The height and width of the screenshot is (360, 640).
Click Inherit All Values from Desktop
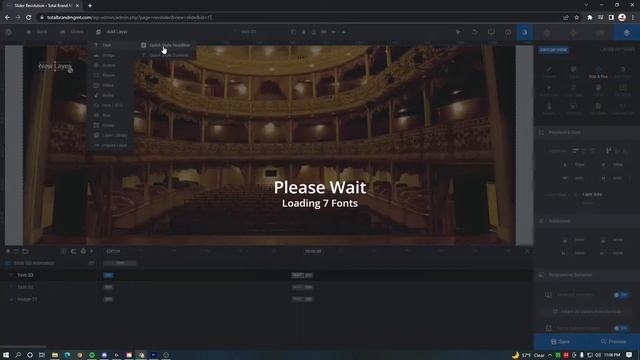(587, 311)
